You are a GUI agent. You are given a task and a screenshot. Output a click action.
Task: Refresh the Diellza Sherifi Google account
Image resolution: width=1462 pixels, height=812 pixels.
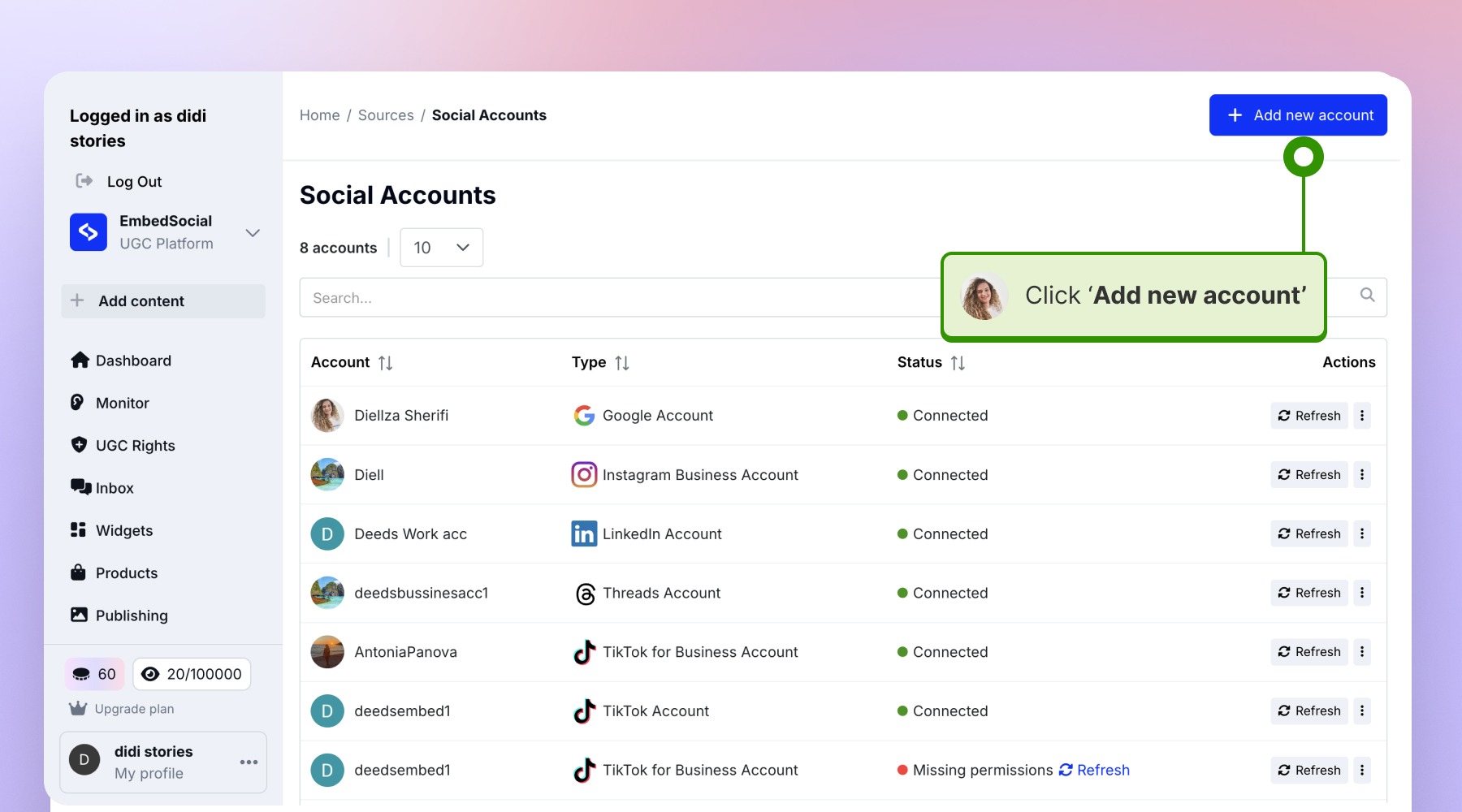click(x=1309, y=416)
